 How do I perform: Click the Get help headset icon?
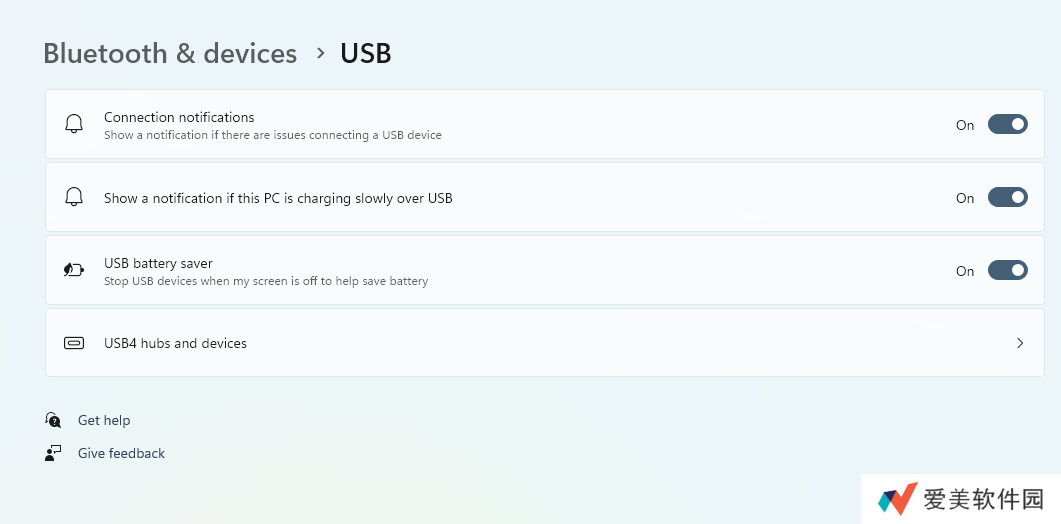point(54,420)
